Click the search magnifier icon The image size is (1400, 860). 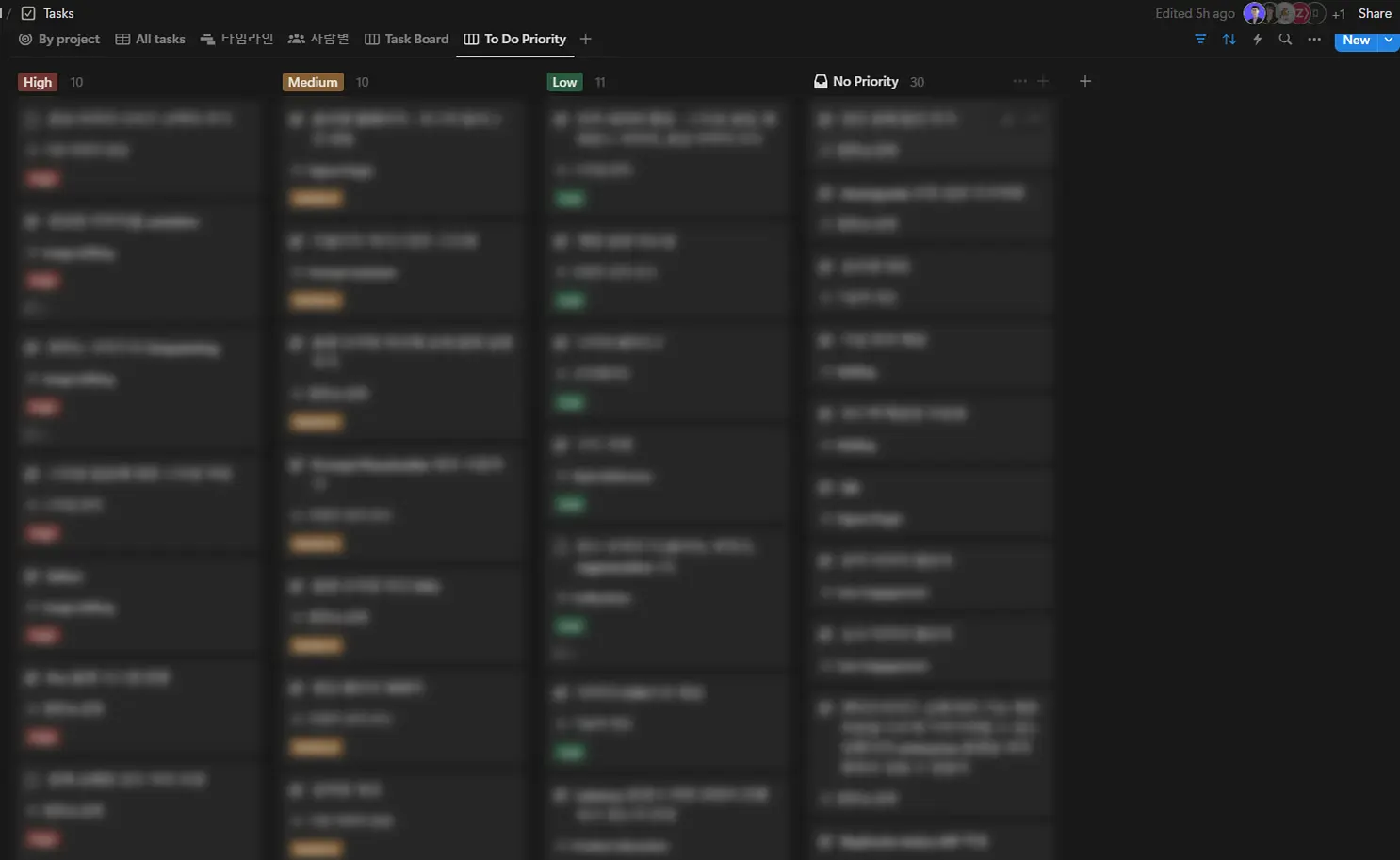[1285, 40]
